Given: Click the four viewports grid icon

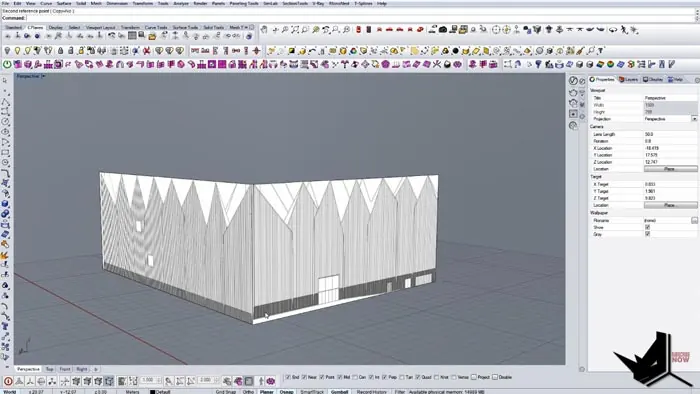Looking at the screenshot, I should click(x=132, y=36).
